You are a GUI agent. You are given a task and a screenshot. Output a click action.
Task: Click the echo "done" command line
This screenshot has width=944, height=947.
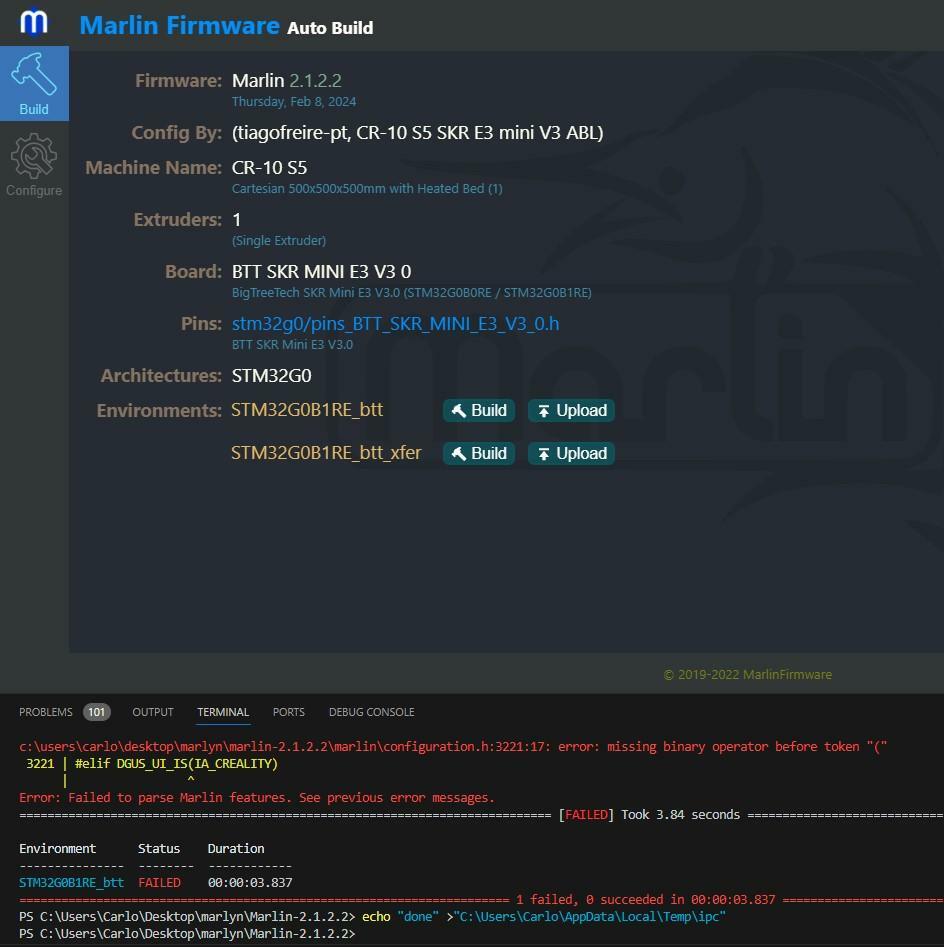tap(372, 916)
